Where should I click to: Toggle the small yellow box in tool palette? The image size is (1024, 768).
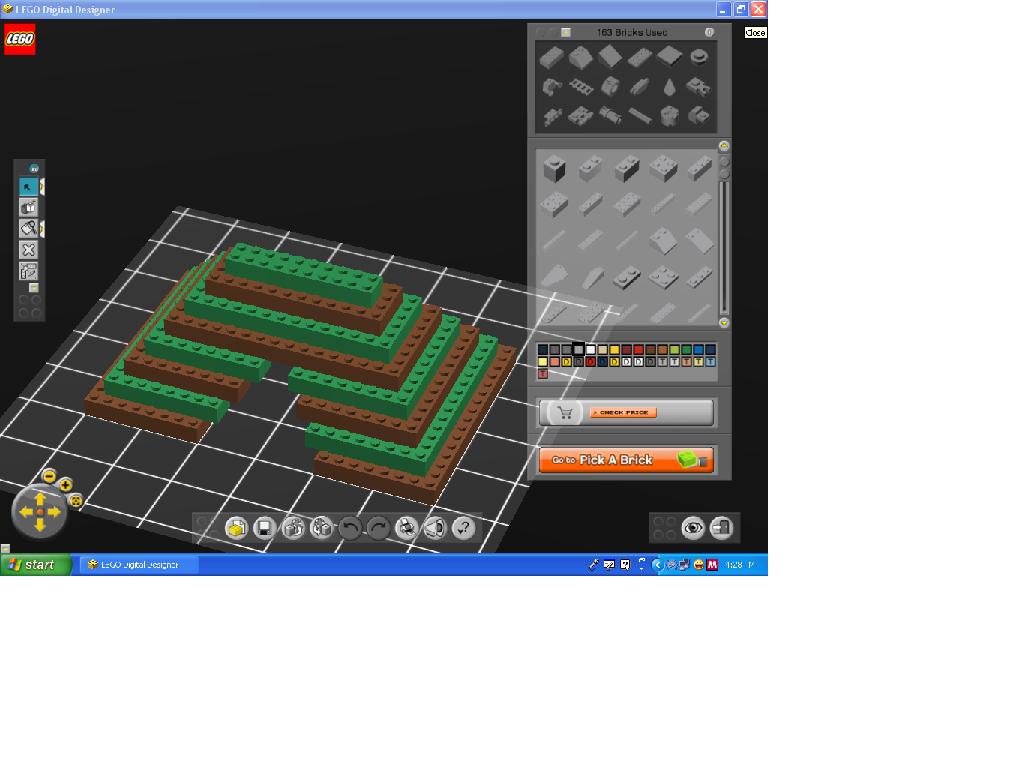[x=34, y=288]
